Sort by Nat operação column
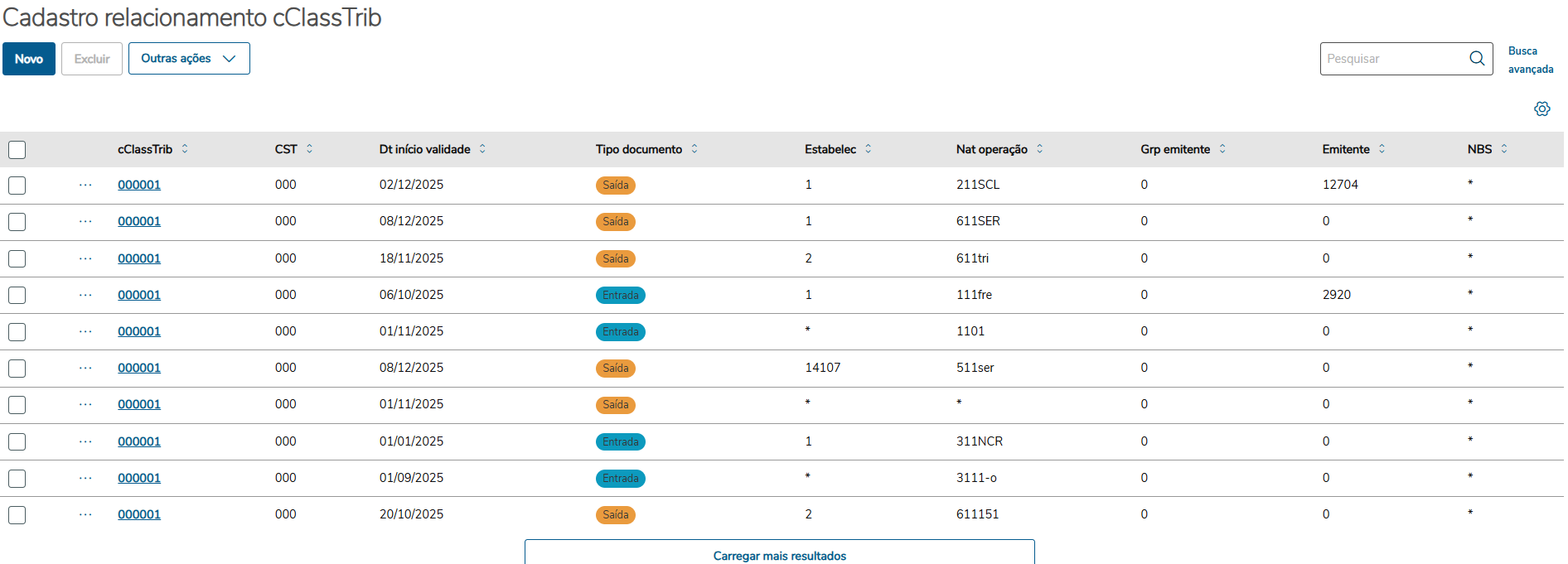This screenshot has width=1568, height=564. pos(1039,149)
